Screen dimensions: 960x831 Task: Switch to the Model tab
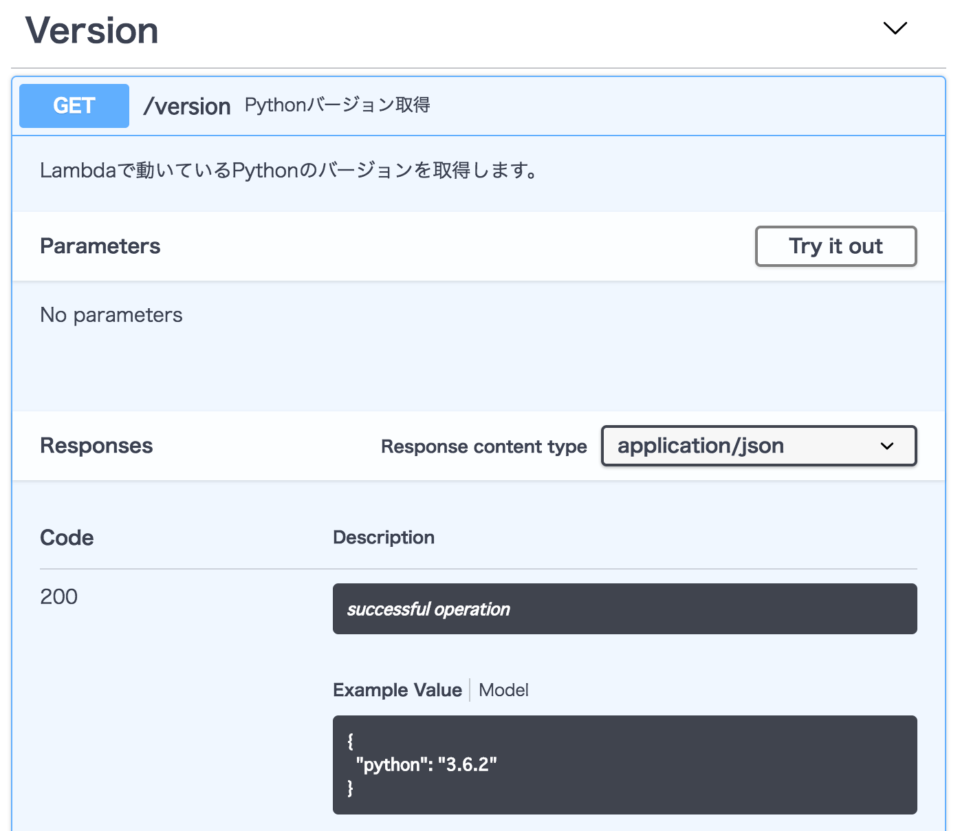tap(503, 690)
